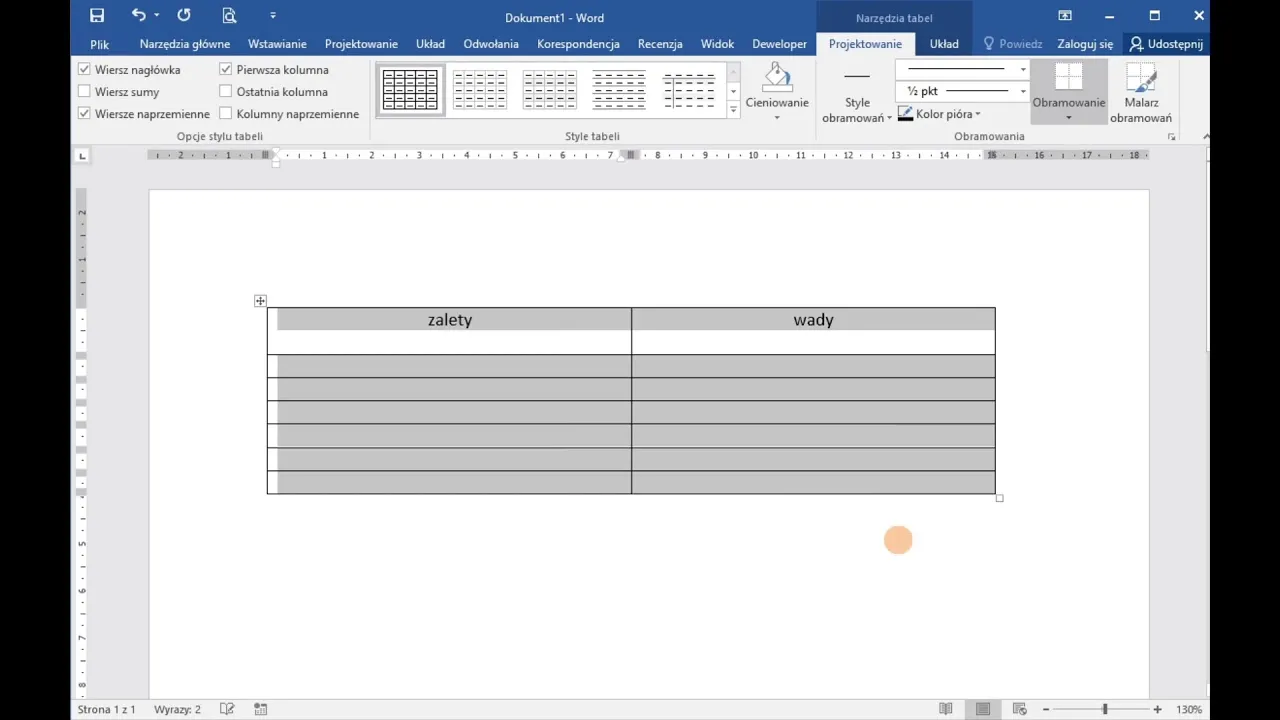Viewport: 1280px width, 720px height.
Task: Enable the Wiersz sumy checkbox
Action: coord(85,92)
